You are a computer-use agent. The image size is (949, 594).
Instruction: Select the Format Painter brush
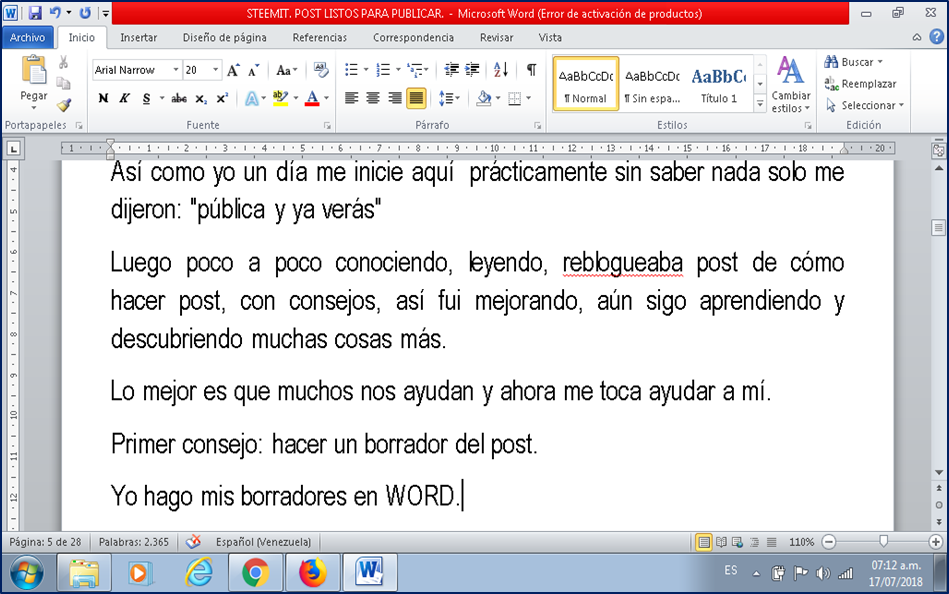(x=64, y=105)
